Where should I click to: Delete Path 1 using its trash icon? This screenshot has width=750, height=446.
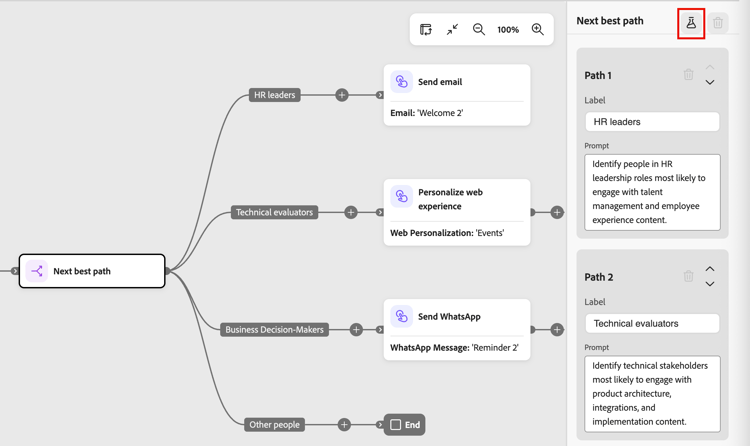coord(688,75)
